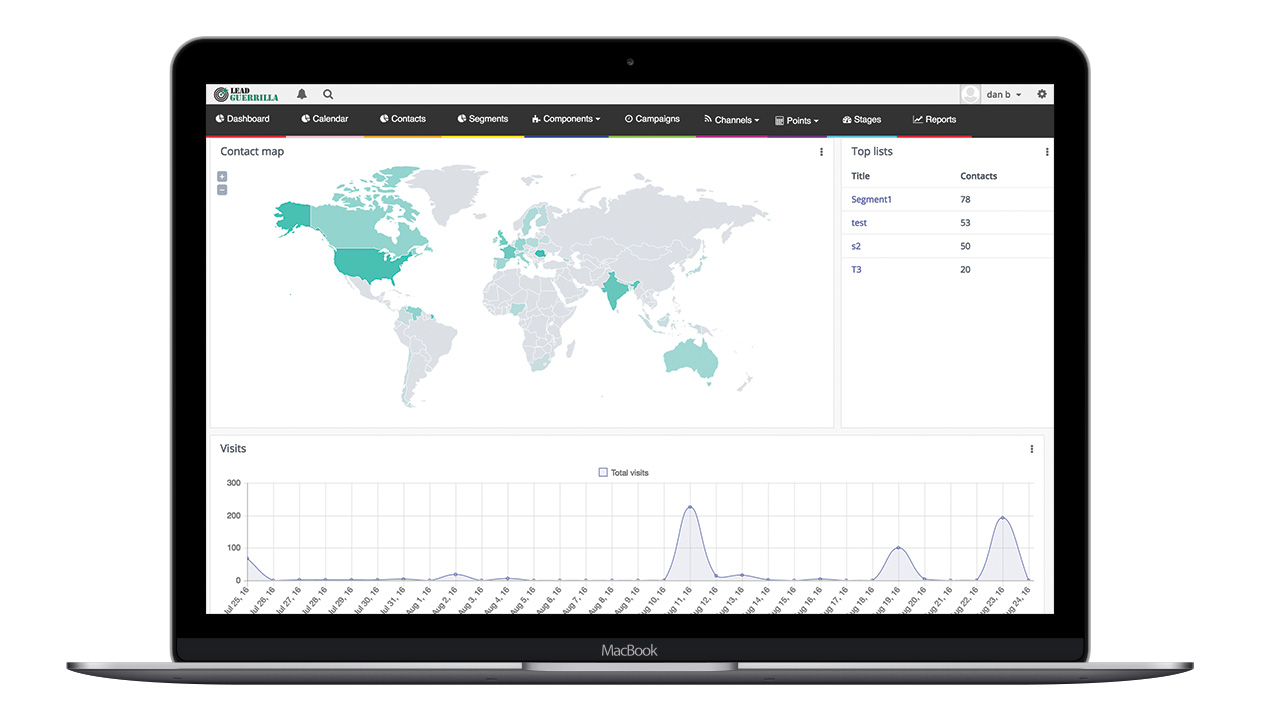Zoom out on the contact map
Viewport: 1277px width, 728px height.
click(x=222, y=190)
